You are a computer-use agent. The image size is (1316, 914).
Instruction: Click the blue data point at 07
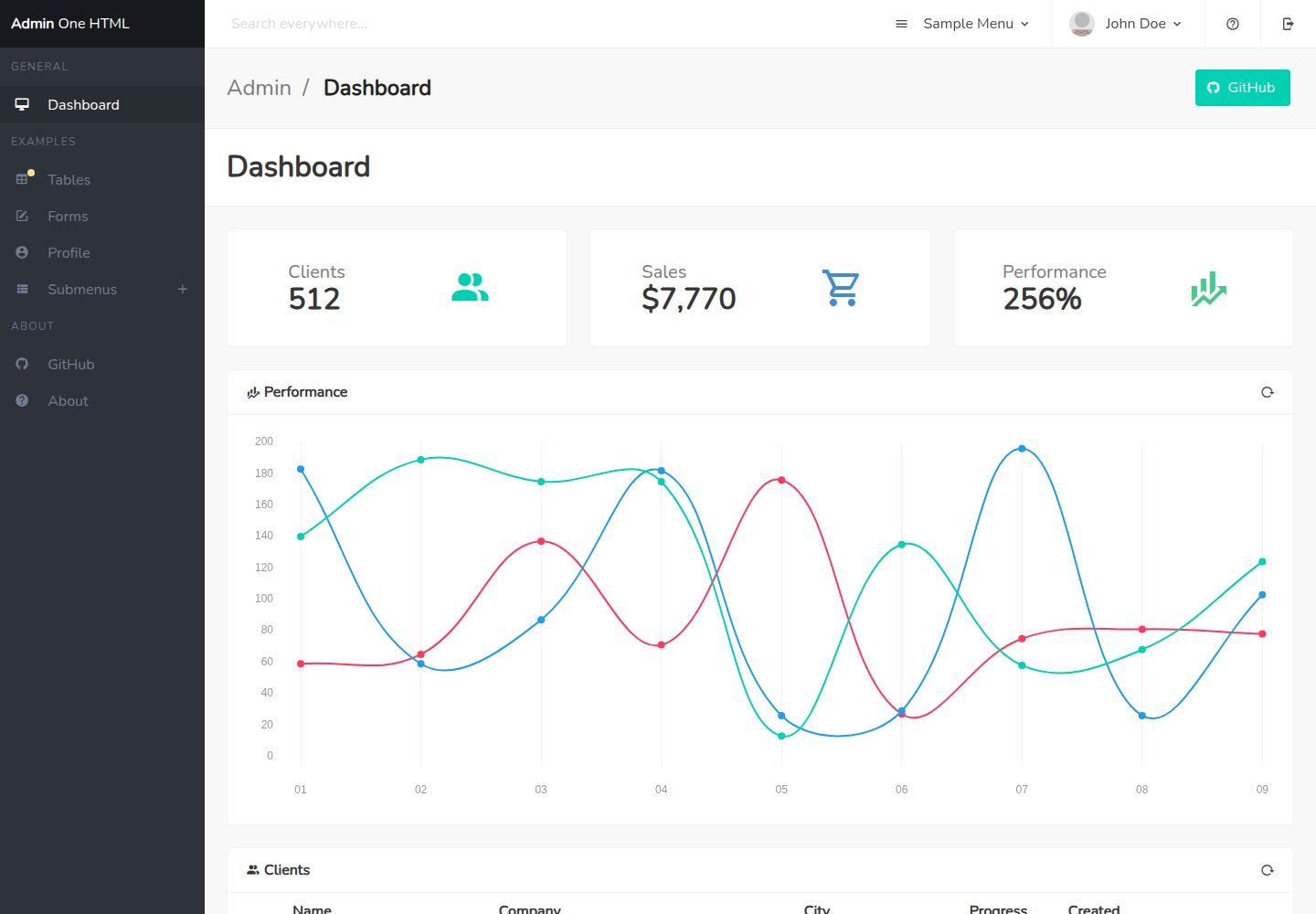pyautogui.click(x=1022, y=449)
